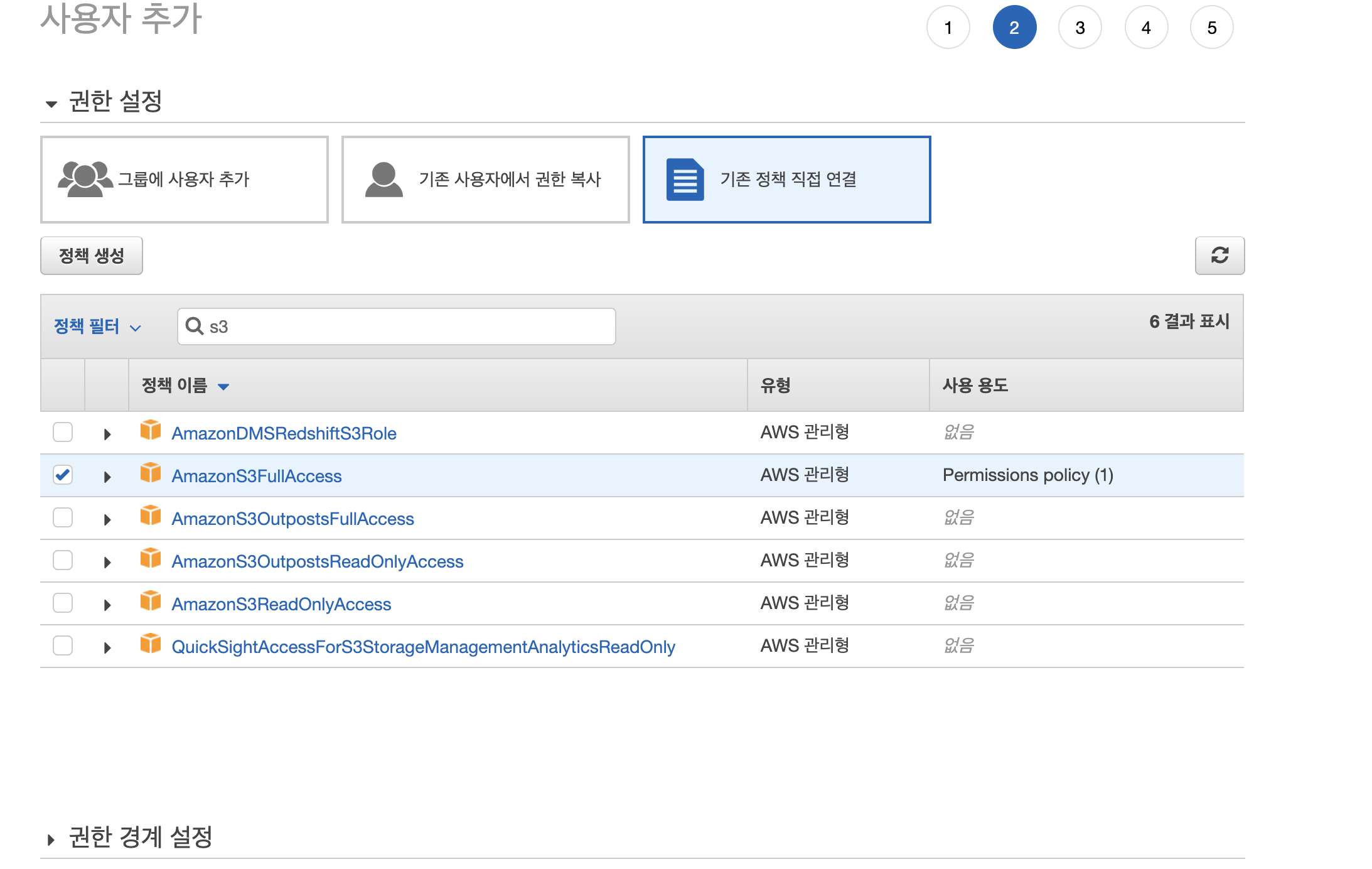Screen dimensions: 1372x869
Task: Open the QuickSightAccessForS3StorageManagementAnalyticsReadOnly policy link
Action: point(423,647)
